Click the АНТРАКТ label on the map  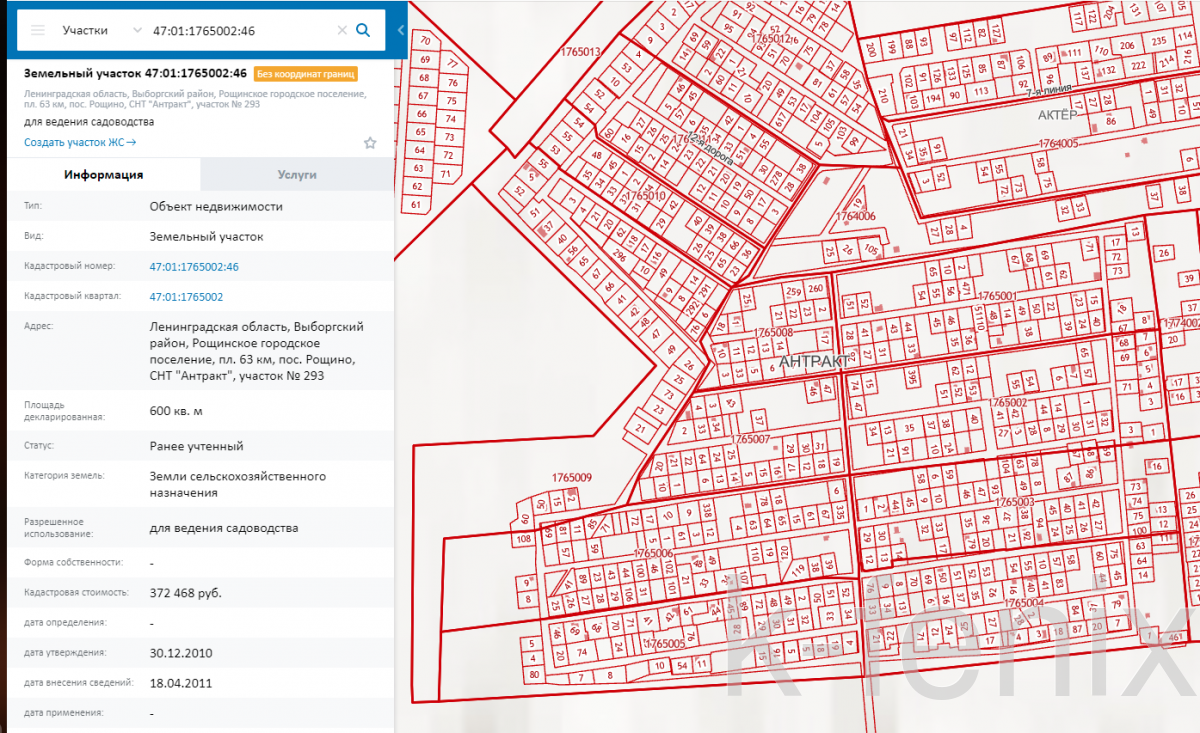coord(814,360)
